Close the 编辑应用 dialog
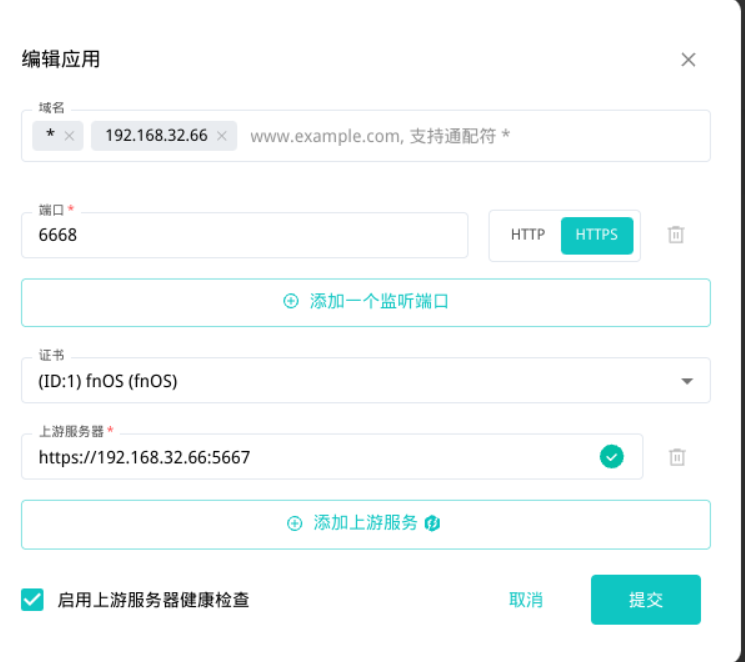 click(688, 60)
